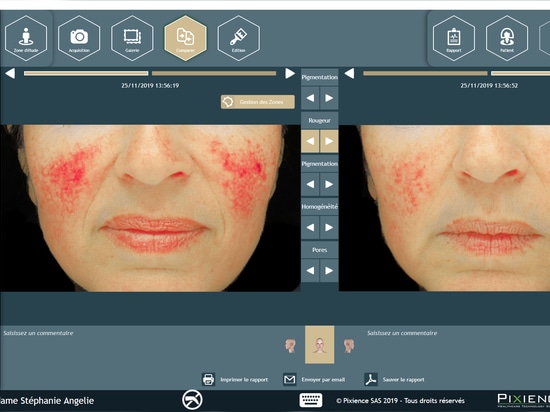Image resolution: width=550 pixels, height=412 pixels.
Task: Click left arrow under top Pigmentation
Action: (310, 98)
